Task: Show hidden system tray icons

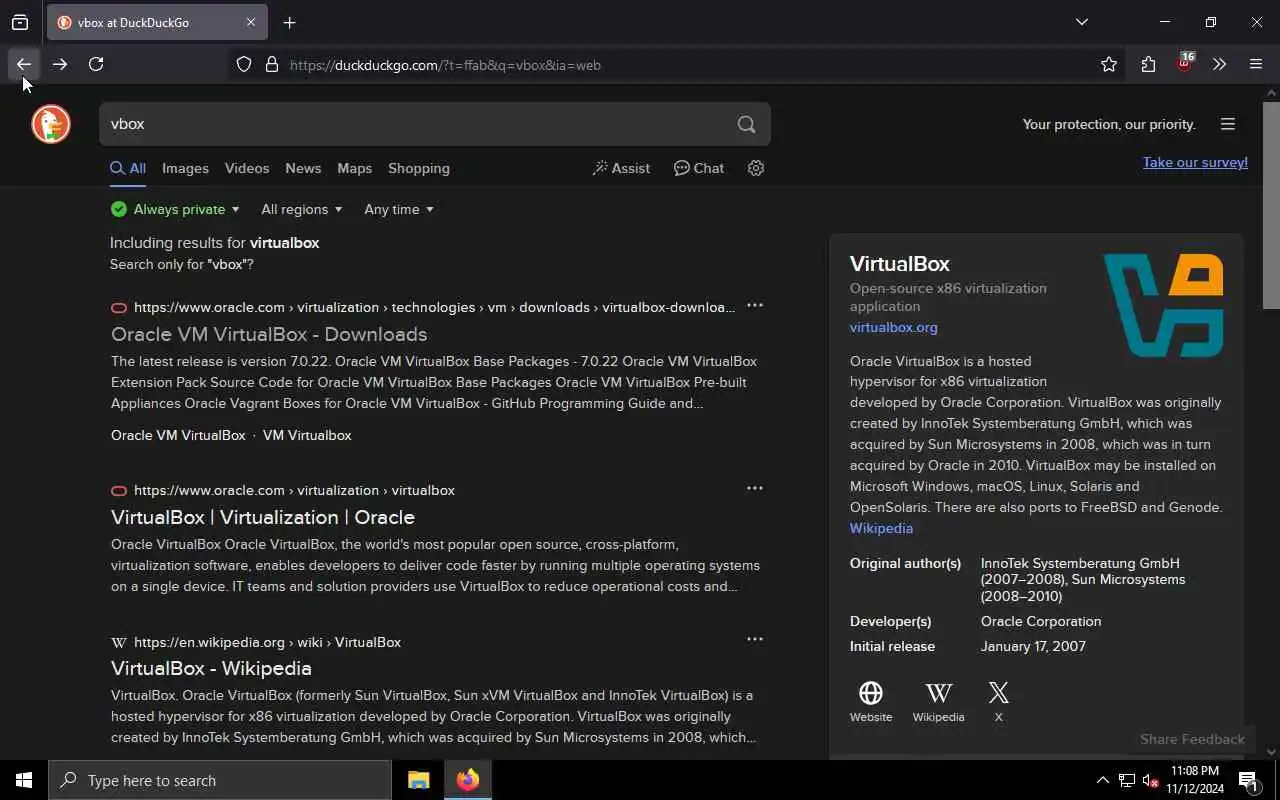Action: click(1102, 780)
